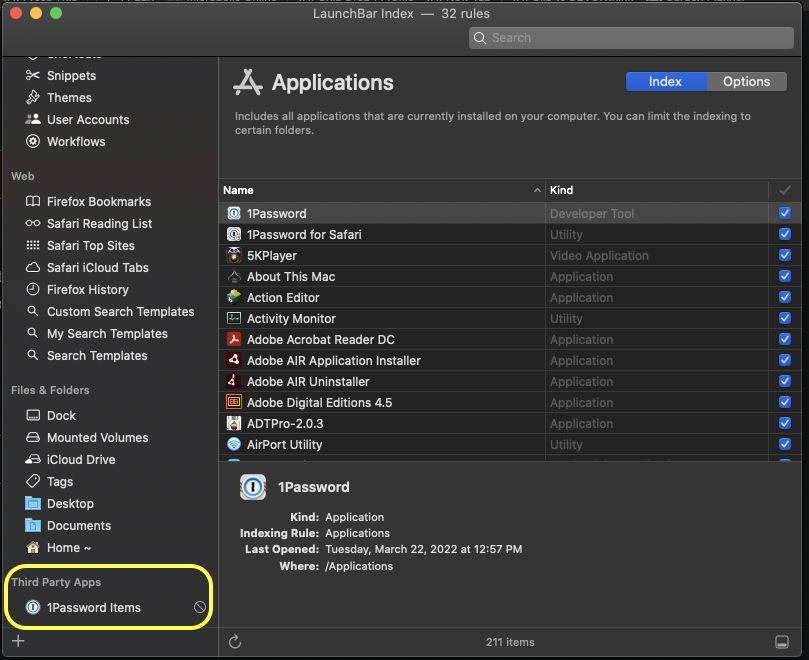This screenshot has width=809, height=660.
Task: Click the refresh index icon at bottom
Action: 235,642
